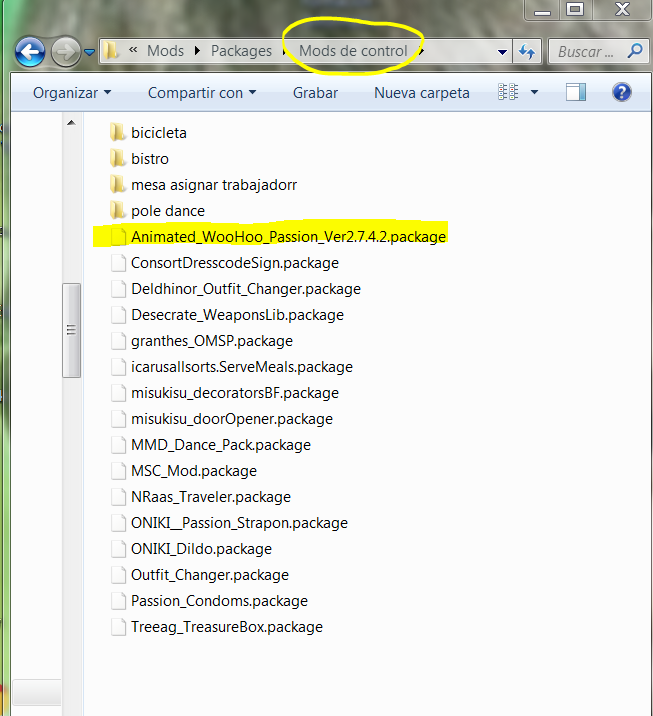The width and height of the screenshot is (653, 716).
Task: Open the Organizar menu
Action: [x=72, y=93]
